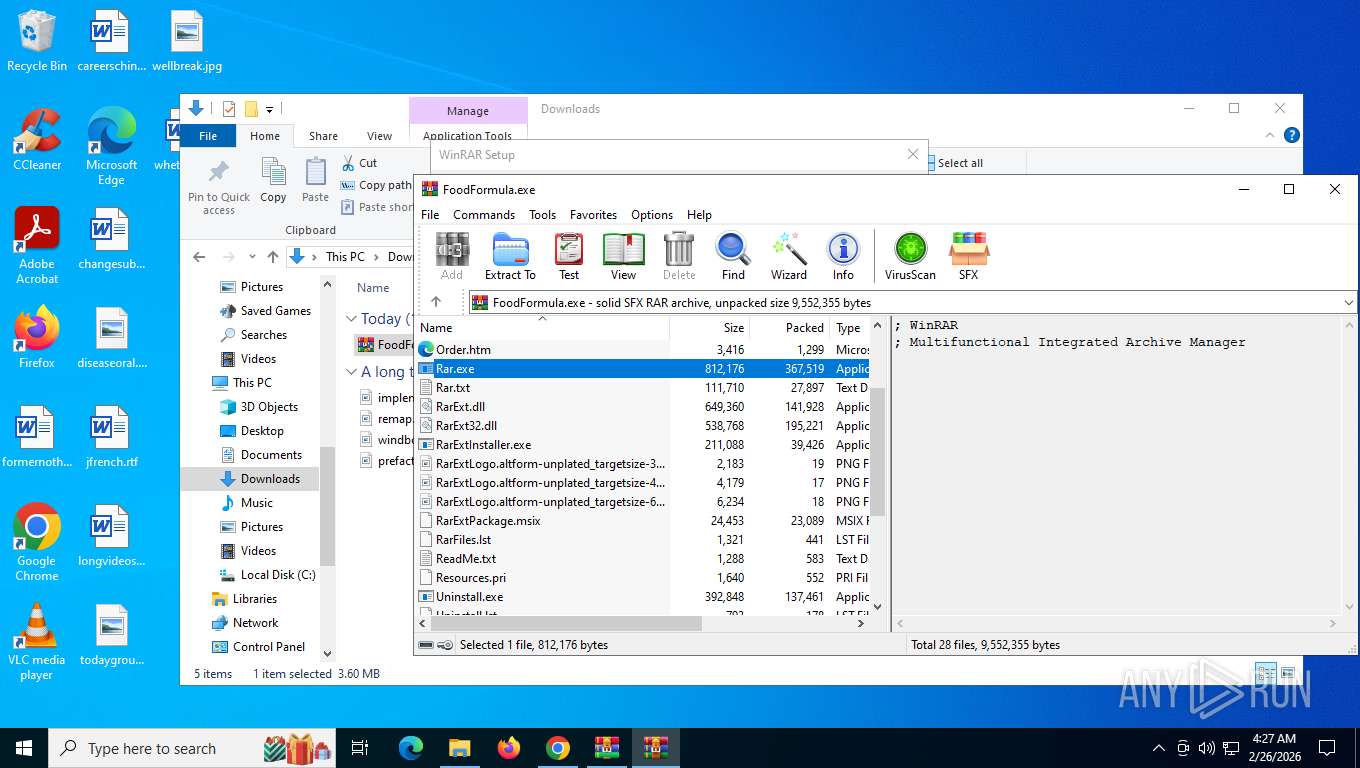
Task: Open the Commands menu in WinRAR
Action: tap(484, 215)
